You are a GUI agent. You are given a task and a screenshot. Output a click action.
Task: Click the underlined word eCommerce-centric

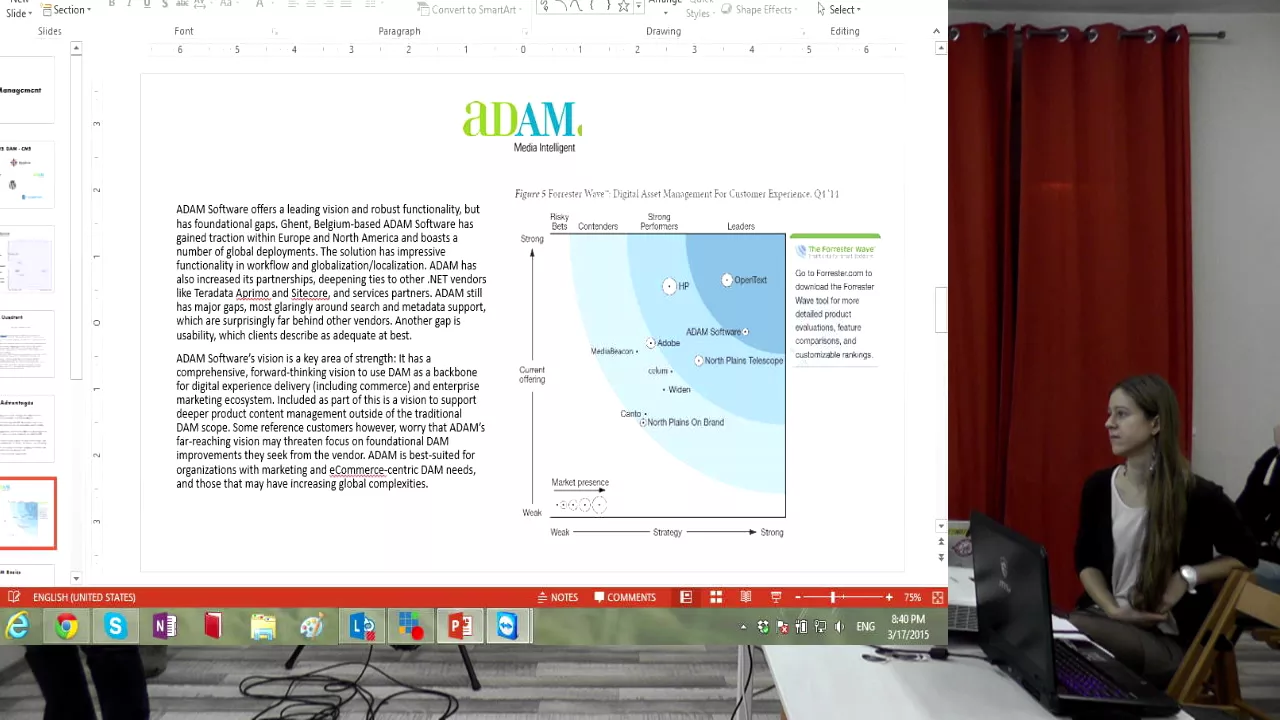pyautogui.click(x=357, y=469)
